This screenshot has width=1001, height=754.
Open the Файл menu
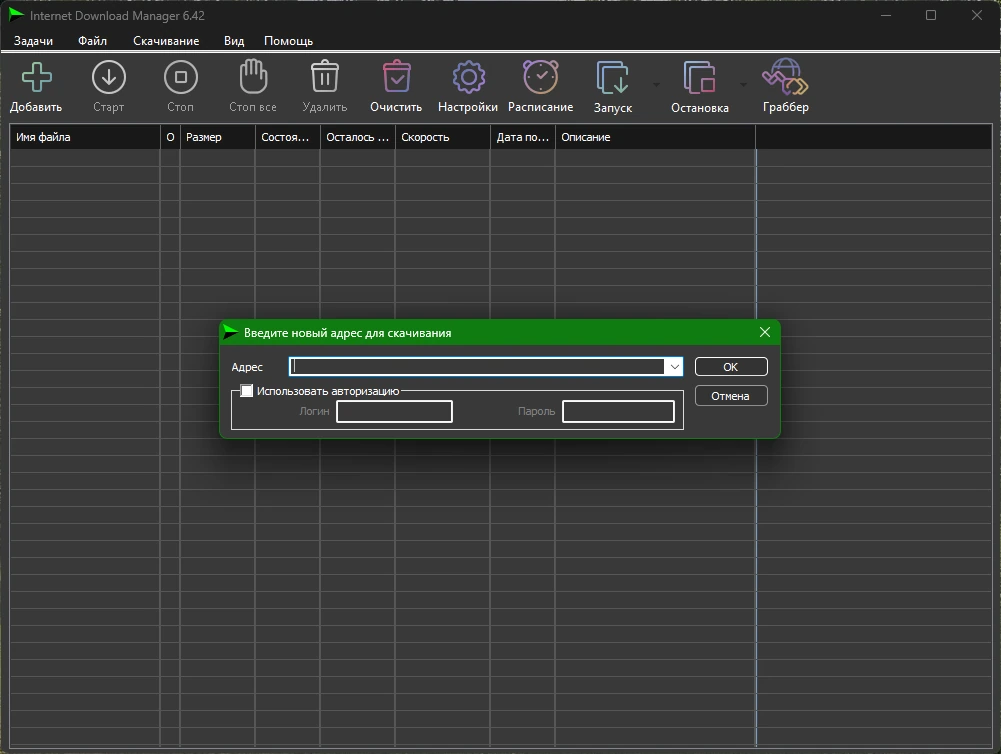(93, 41)
